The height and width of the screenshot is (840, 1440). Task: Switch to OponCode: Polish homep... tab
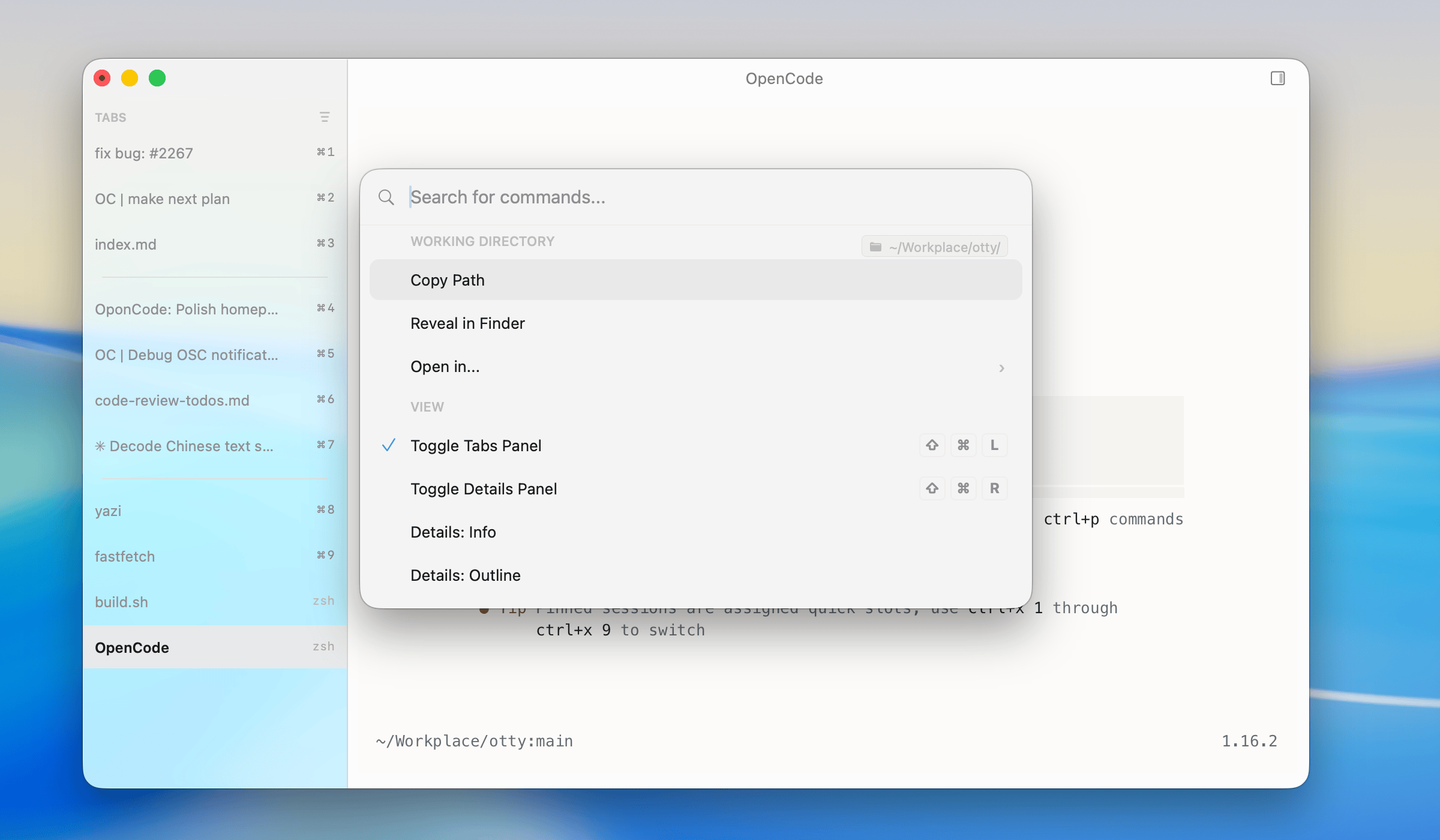215,309
